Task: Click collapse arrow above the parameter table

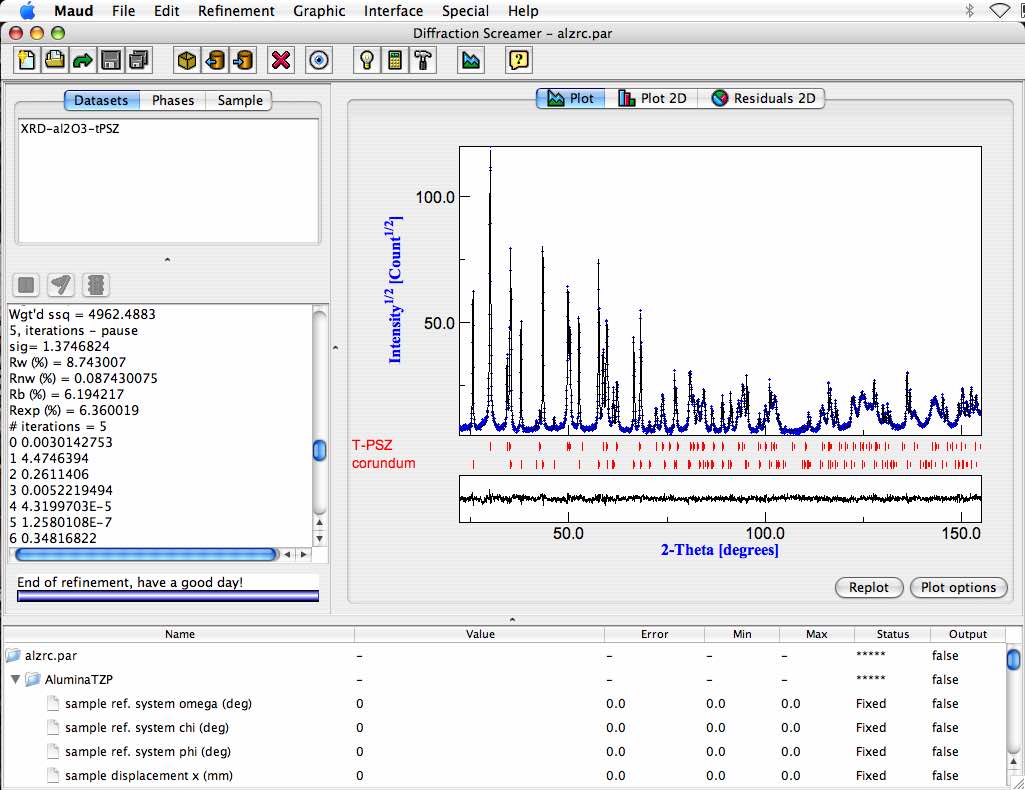Action: pyautogui.click(x=512, y=620)
